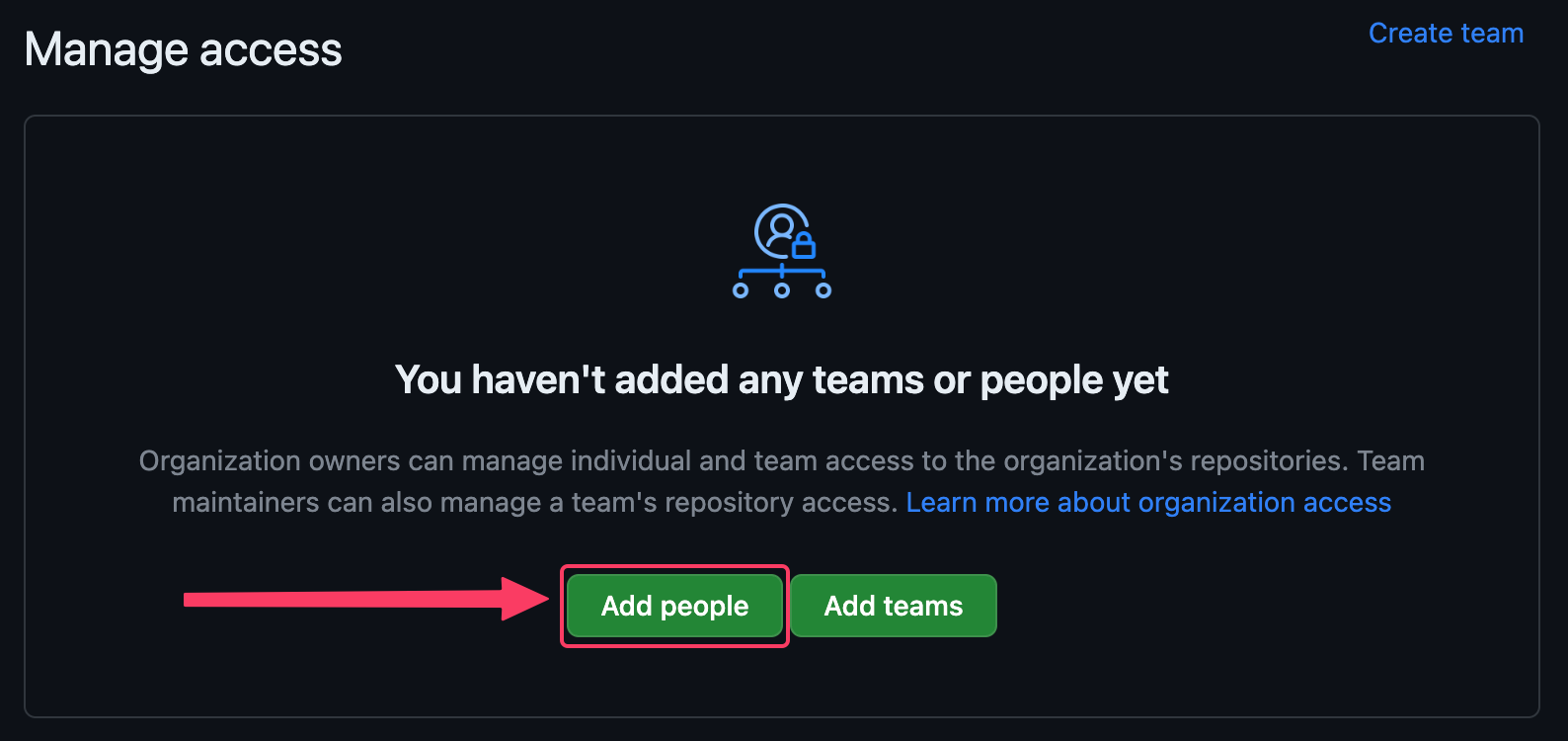
Task: Open the Create team page
Action: (1446, 33)
